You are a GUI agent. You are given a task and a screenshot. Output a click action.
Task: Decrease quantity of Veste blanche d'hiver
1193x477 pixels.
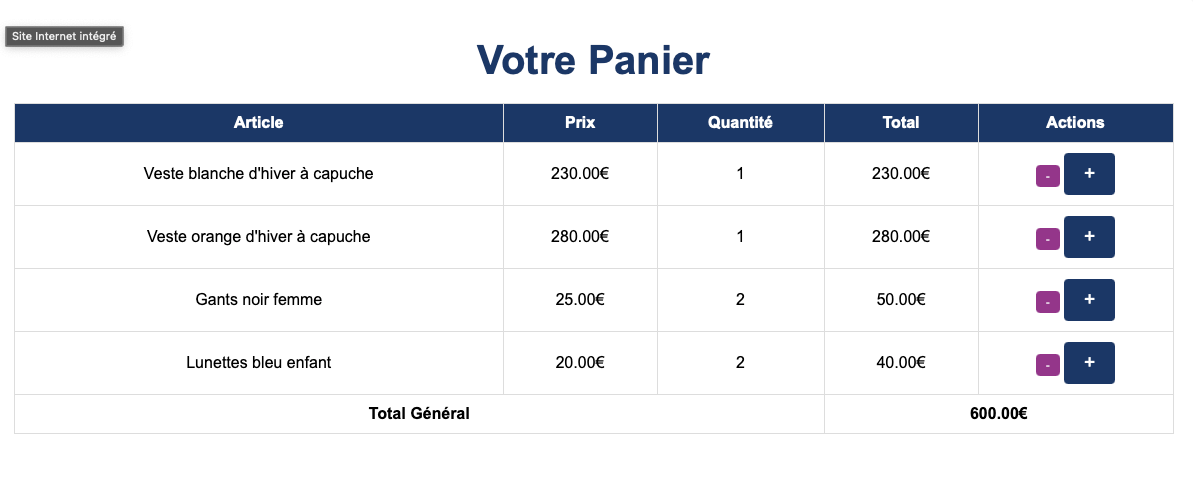click(x=1047, y=176)
